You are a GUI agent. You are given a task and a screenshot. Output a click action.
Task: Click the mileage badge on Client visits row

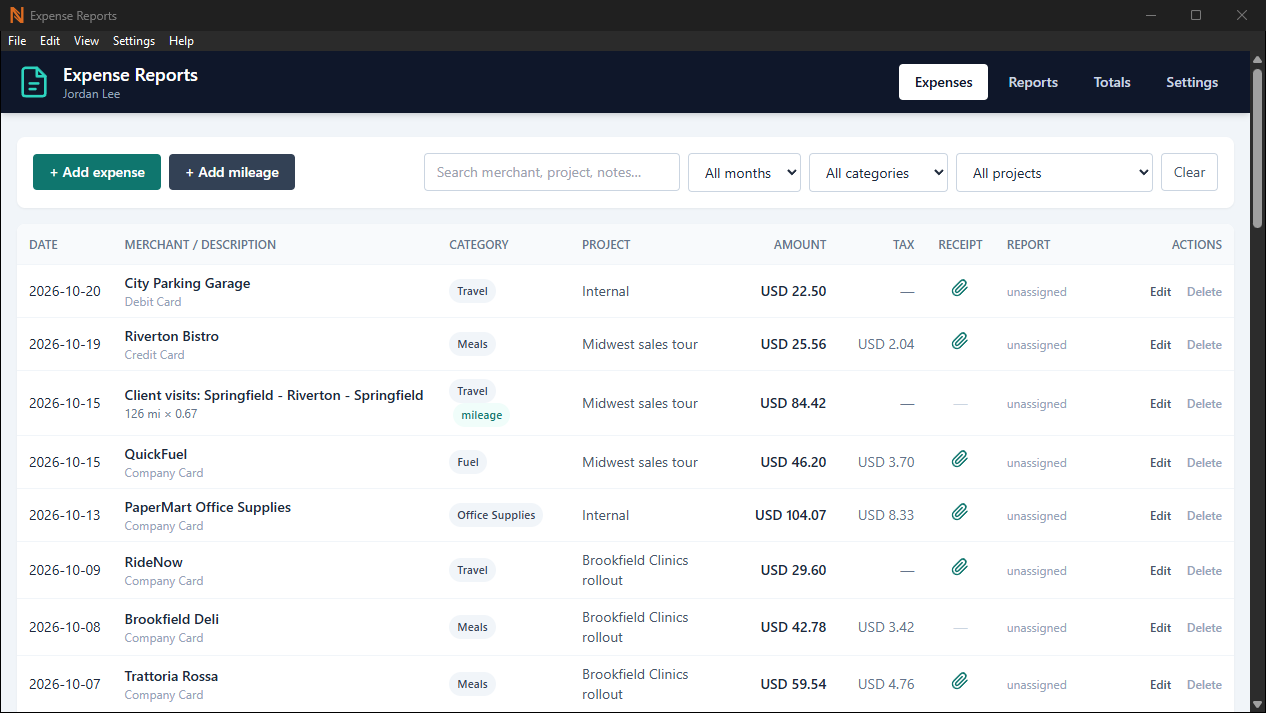(x=481, y=415)
